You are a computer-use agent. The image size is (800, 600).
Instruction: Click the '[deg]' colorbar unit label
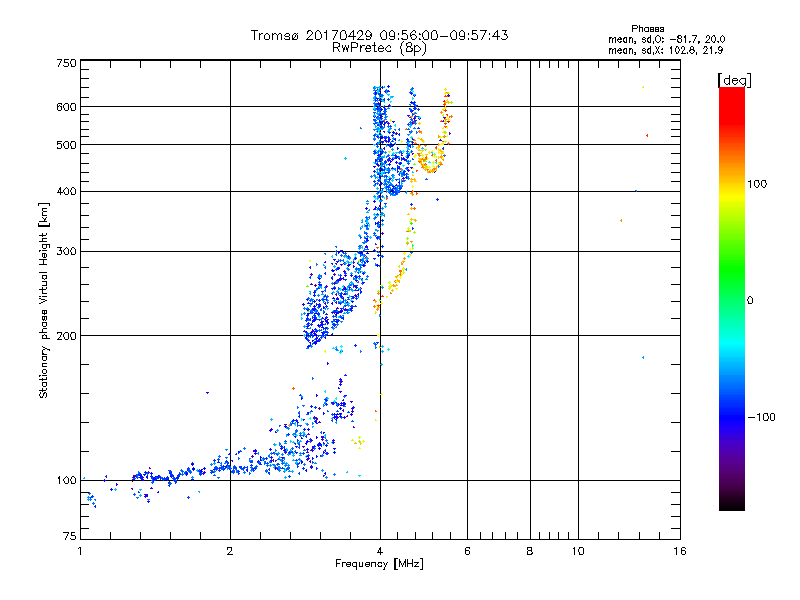(734, 80)
